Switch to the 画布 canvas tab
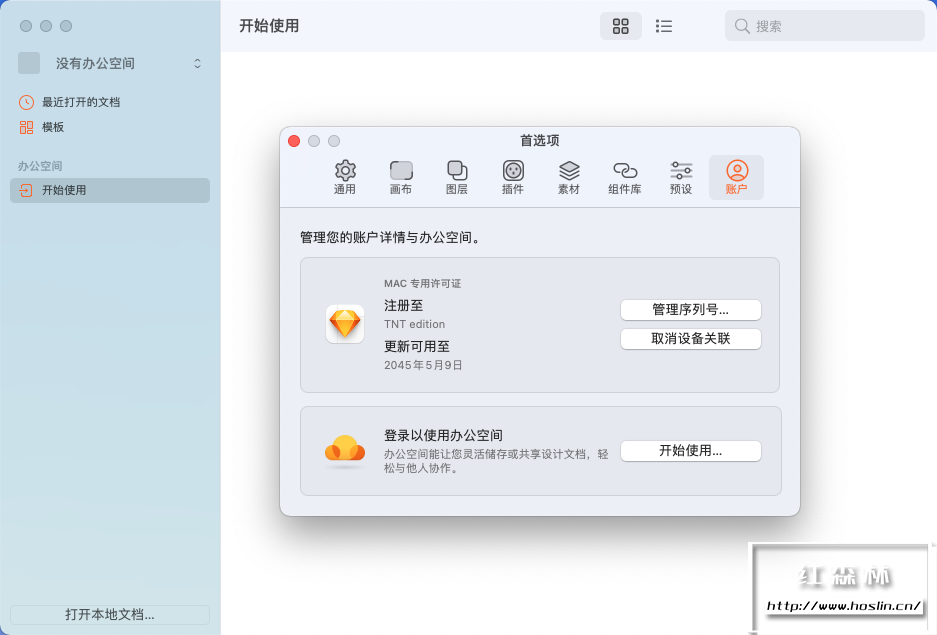Image resolution: width=937 pixels, height=635 pixels. coord(401,177)
